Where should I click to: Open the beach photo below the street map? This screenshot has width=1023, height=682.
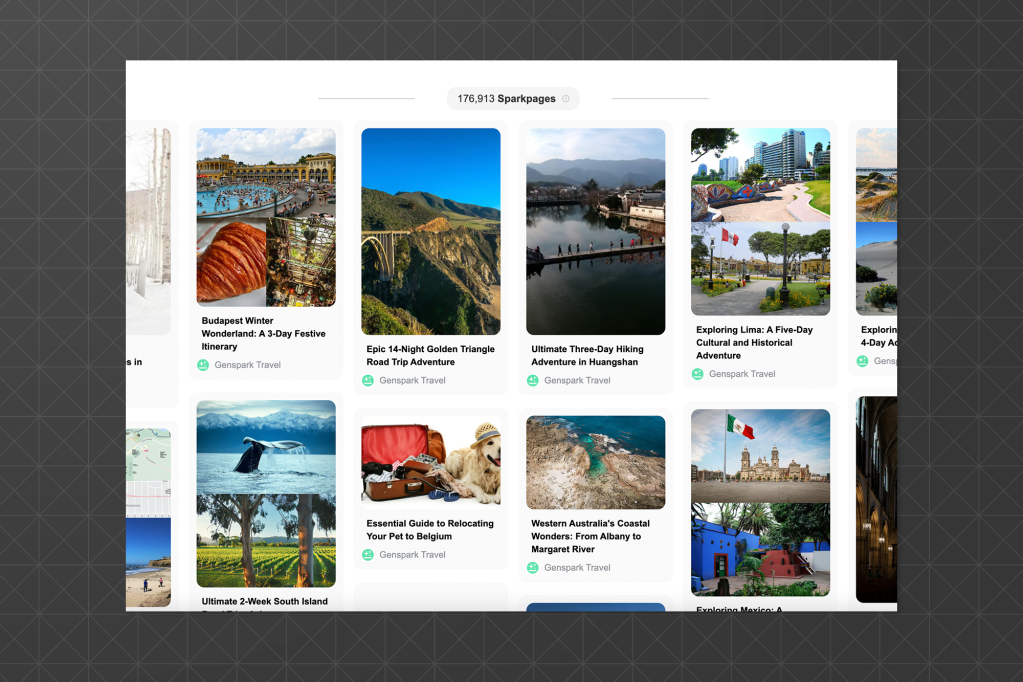[149, 563]
